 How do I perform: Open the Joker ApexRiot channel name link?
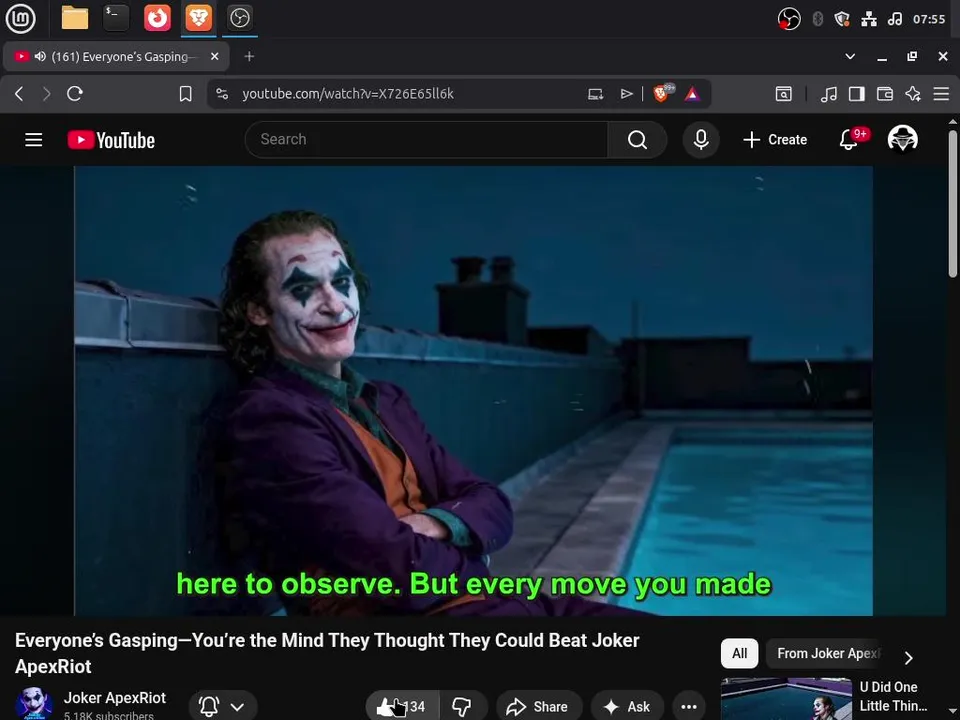click(x=114, y=698)
